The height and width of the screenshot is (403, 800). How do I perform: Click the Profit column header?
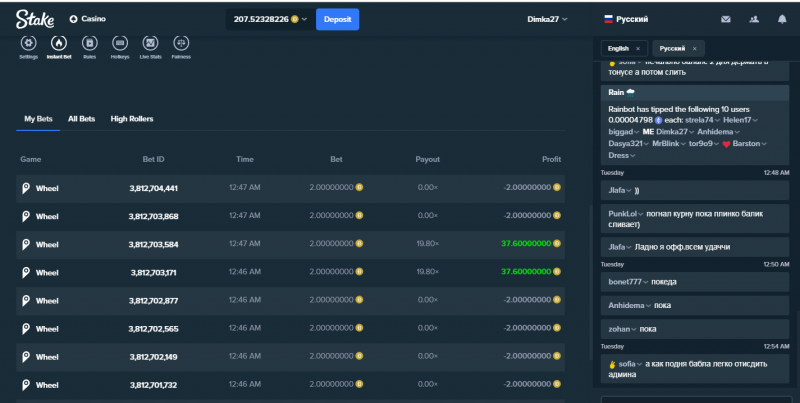point(551,159)
